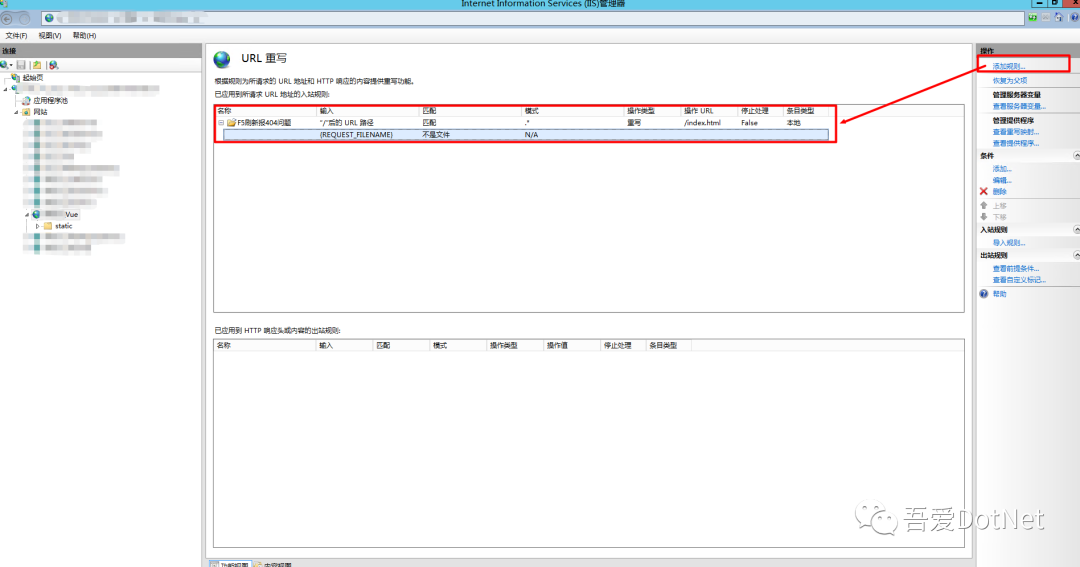Click the red delete X icon
The image size is (1080, 567).
pyautogui.click(x=984, y=191)
